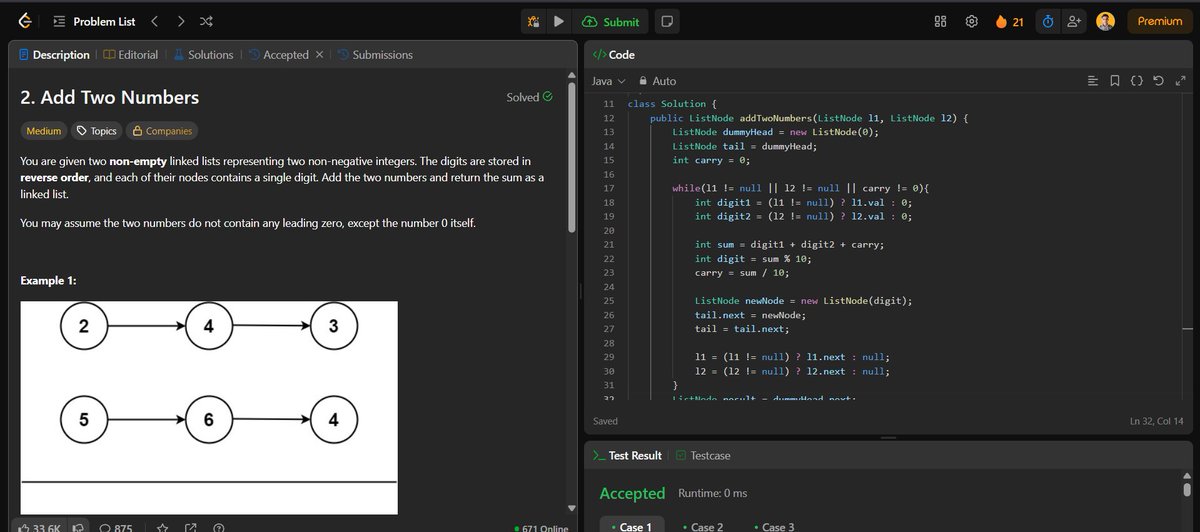Select the Code panel tab

614,55
